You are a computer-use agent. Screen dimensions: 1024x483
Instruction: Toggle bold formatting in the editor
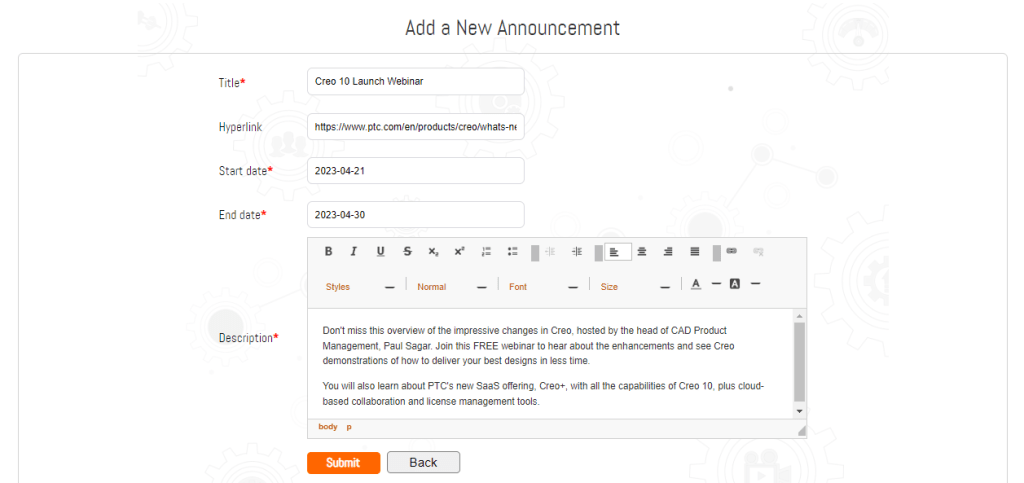pyautogui.click(x=328, y=252)
